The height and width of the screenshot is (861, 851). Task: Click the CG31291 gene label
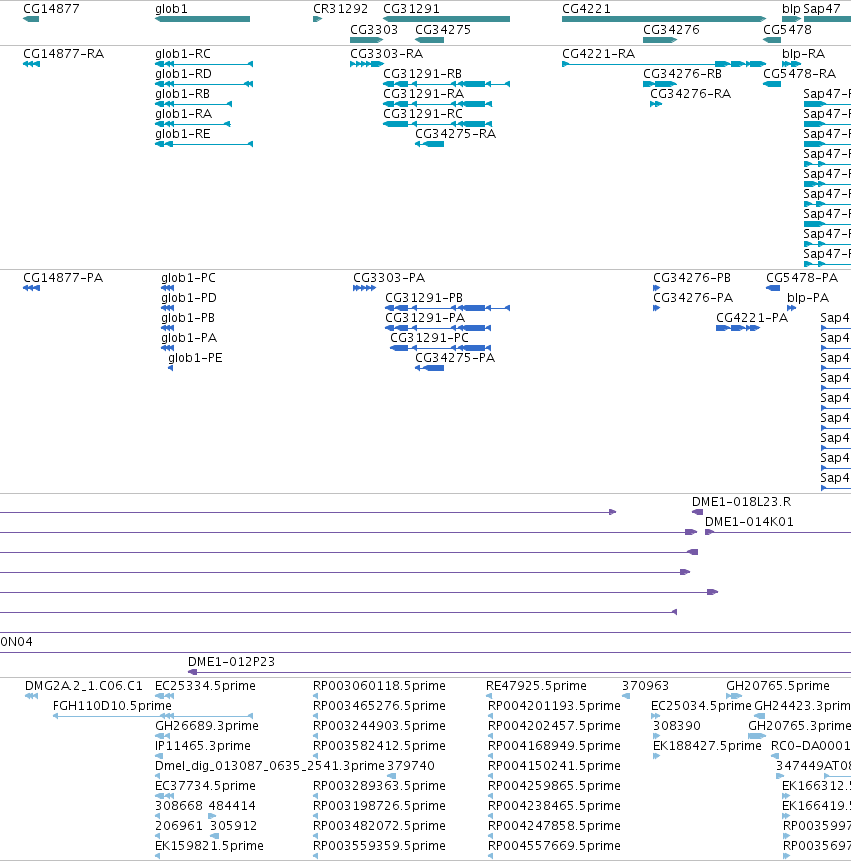pos(411,9)
